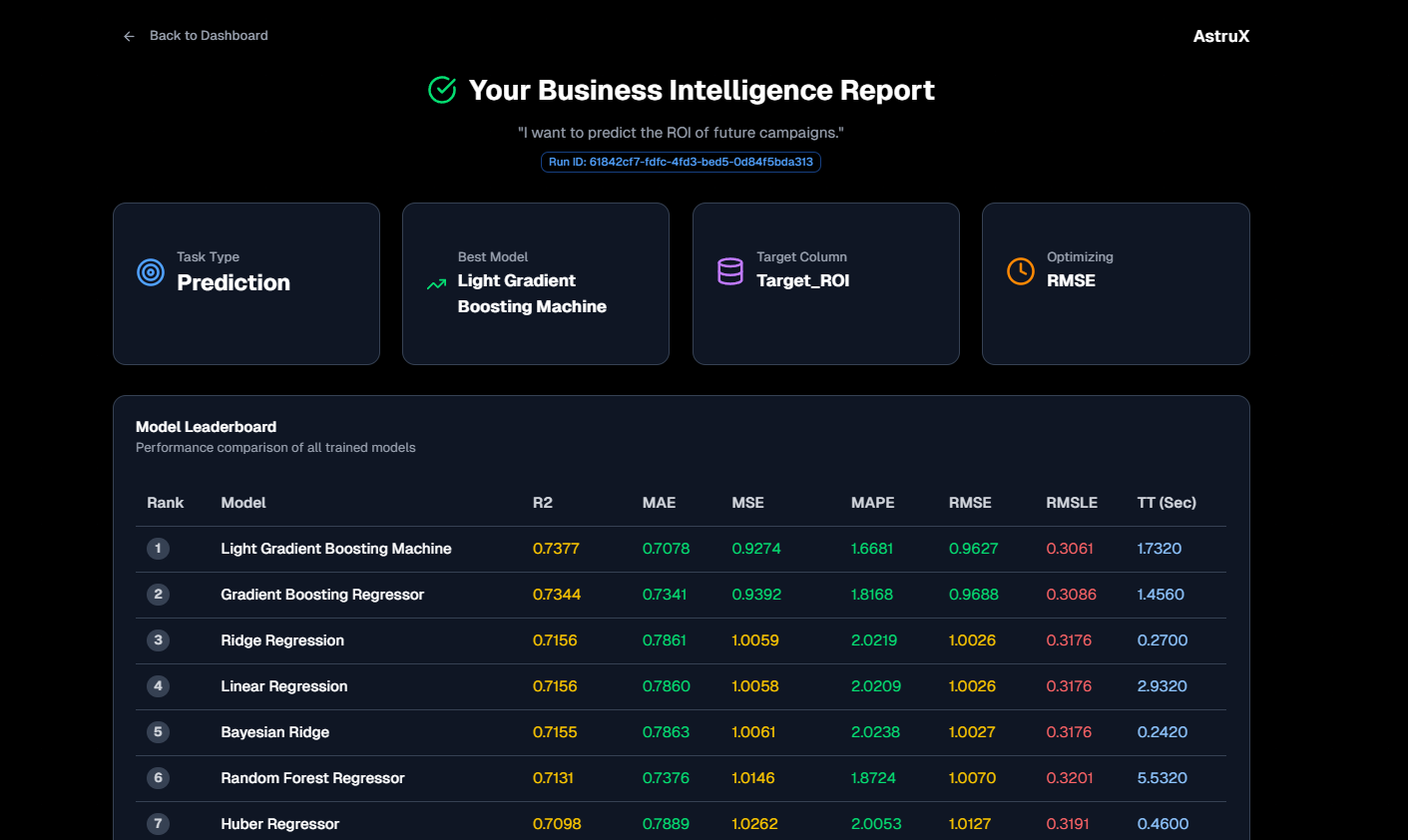The height and width of the screenshot is (840, 1408).
Task: Click the Task Type target icon
Action: click(151, 271)
